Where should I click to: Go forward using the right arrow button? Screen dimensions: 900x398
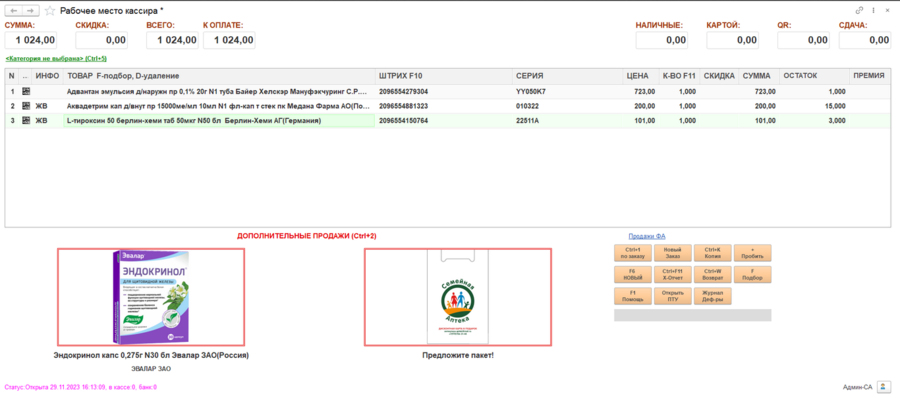point(31,10)
